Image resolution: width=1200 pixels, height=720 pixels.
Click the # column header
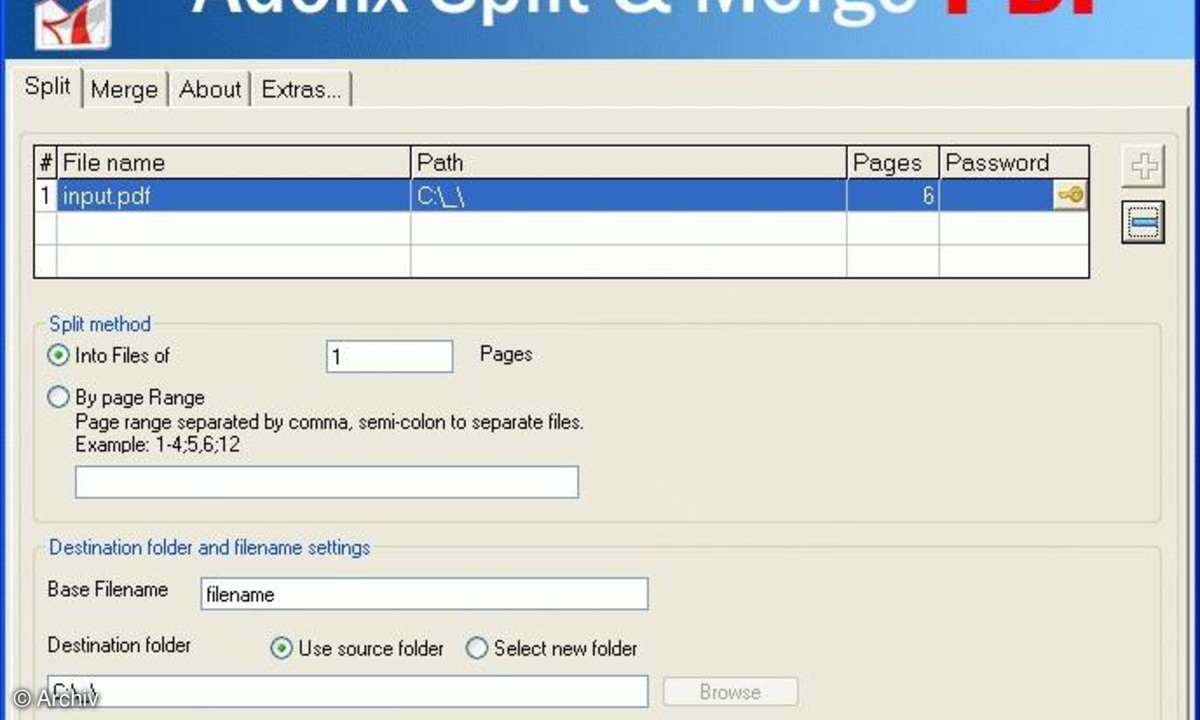[46, 163]
